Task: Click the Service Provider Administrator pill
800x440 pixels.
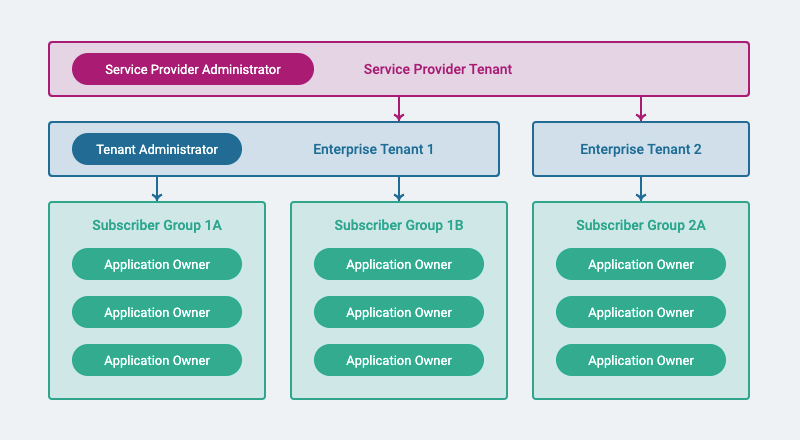Action: tap(193, 69)
